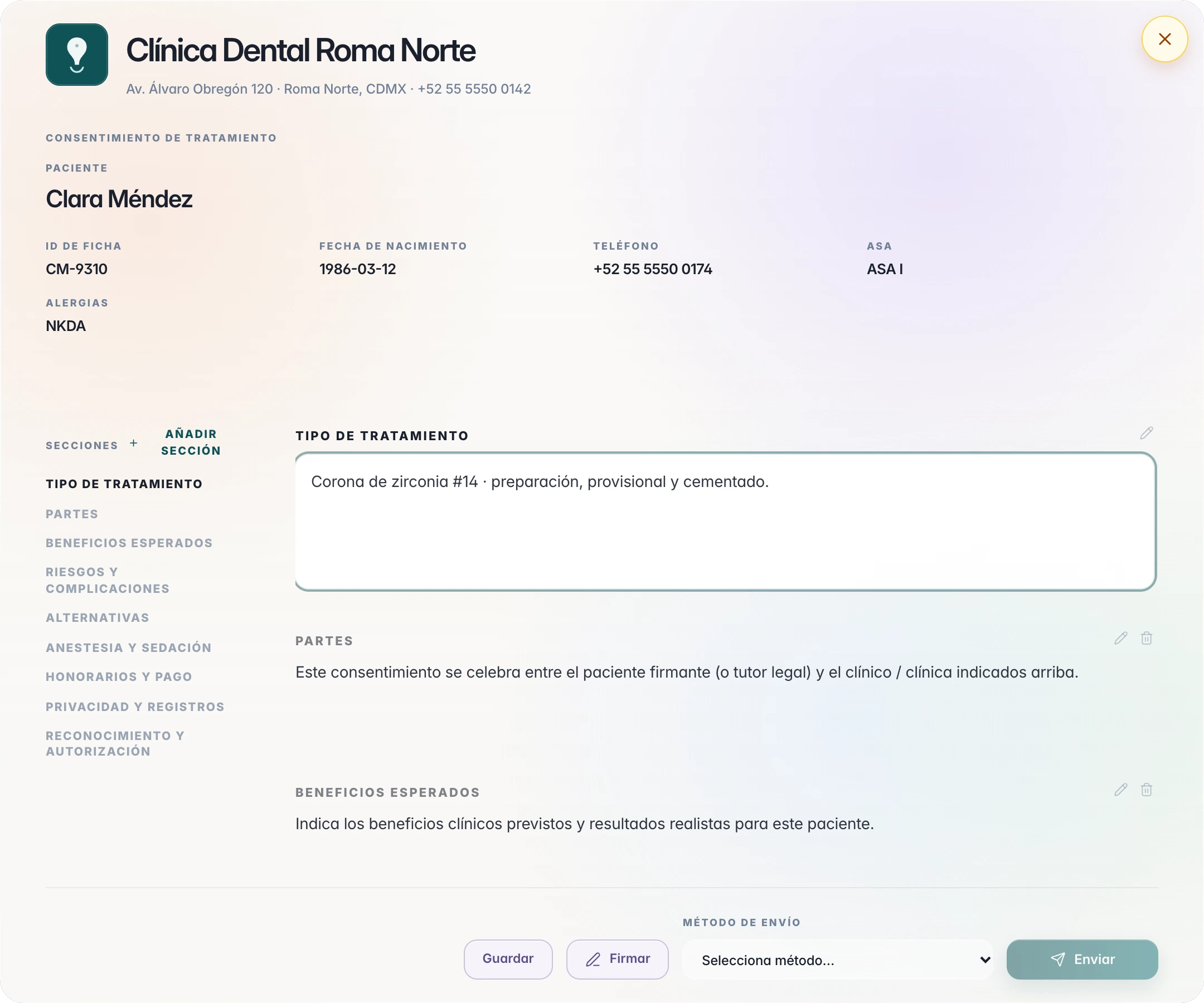Click the Beneficios Esperados description text
The height and width of the screenshot is (1003, 1204).
[584, 824]
